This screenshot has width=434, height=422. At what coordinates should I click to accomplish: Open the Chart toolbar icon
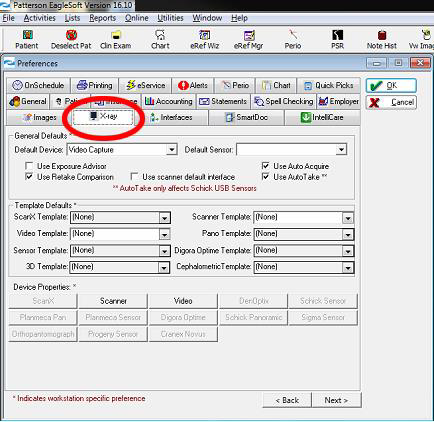[x=160, y=40]
